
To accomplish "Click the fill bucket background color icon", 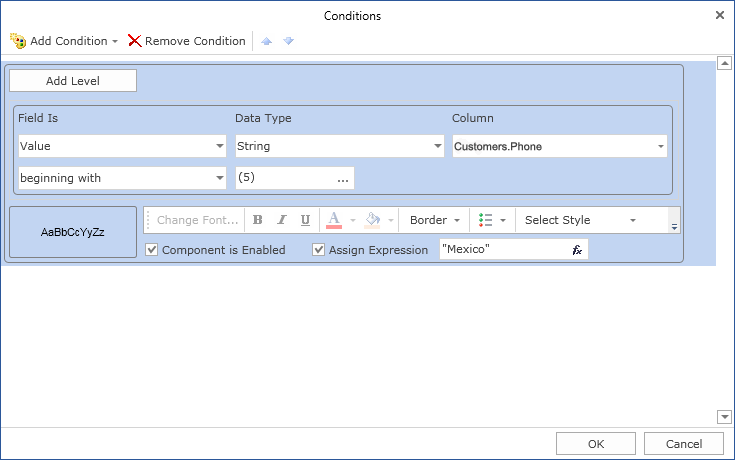I will [373, 220].
